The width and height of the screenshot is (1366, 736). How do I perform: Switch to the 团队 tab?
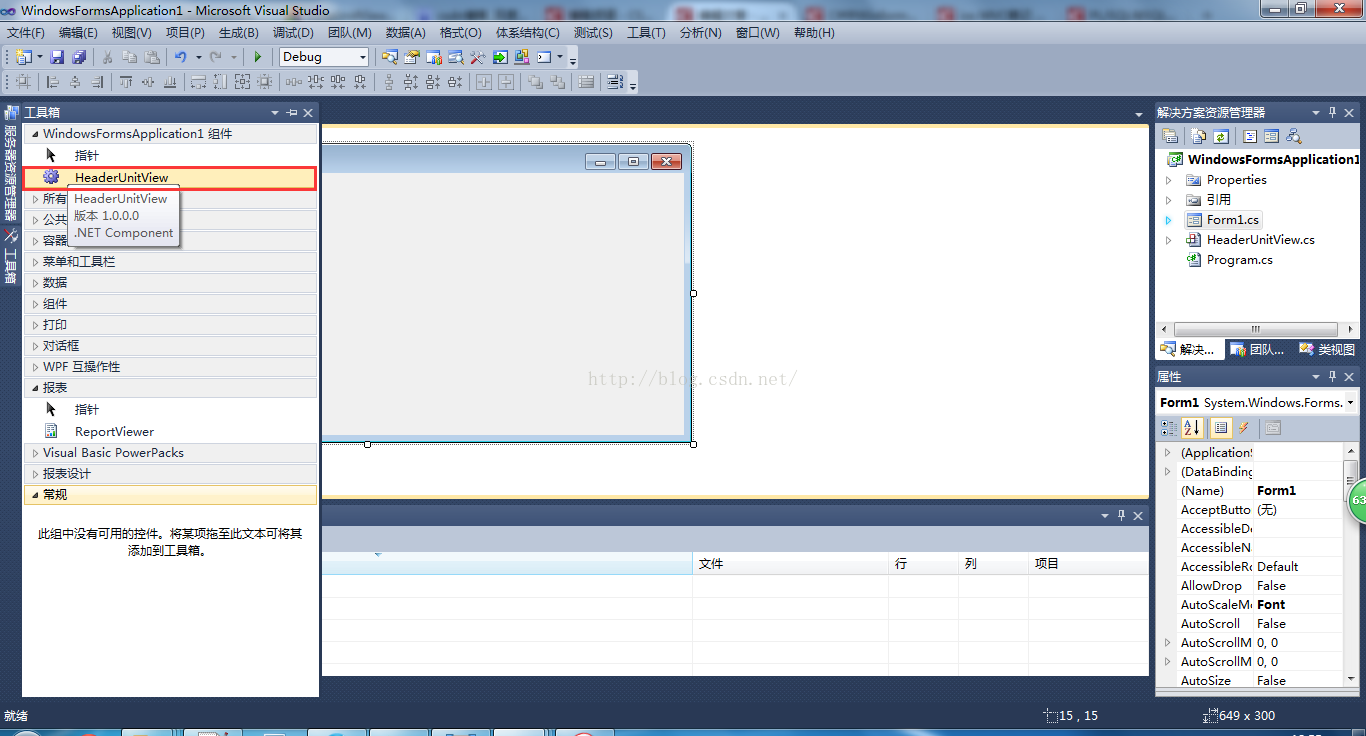[1258, 349]
